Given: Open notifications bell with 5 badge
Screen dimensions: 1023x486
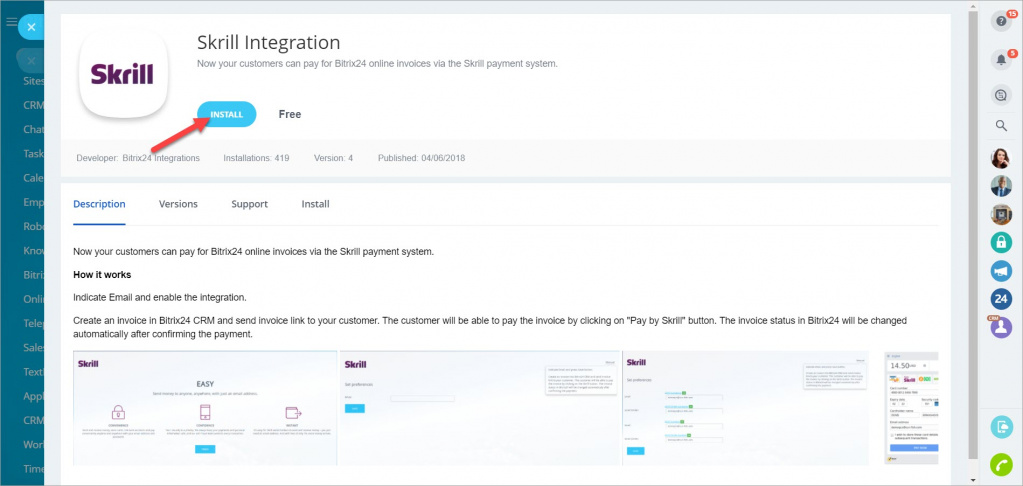Looking at the screenshot, I should [x=1001, y=60].
